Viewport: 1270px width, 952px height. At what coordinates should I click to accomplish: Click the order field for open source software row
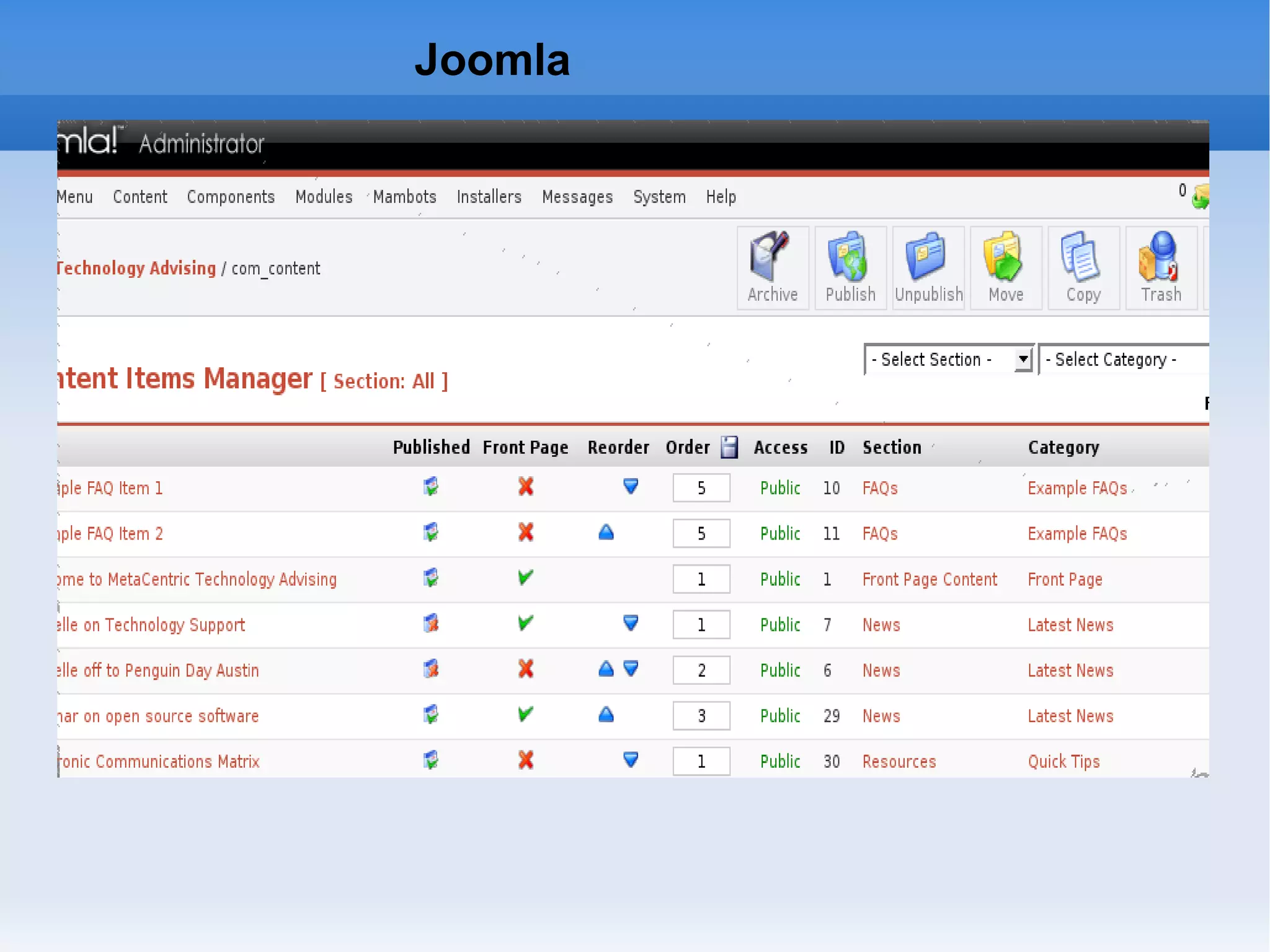point(701,716)
